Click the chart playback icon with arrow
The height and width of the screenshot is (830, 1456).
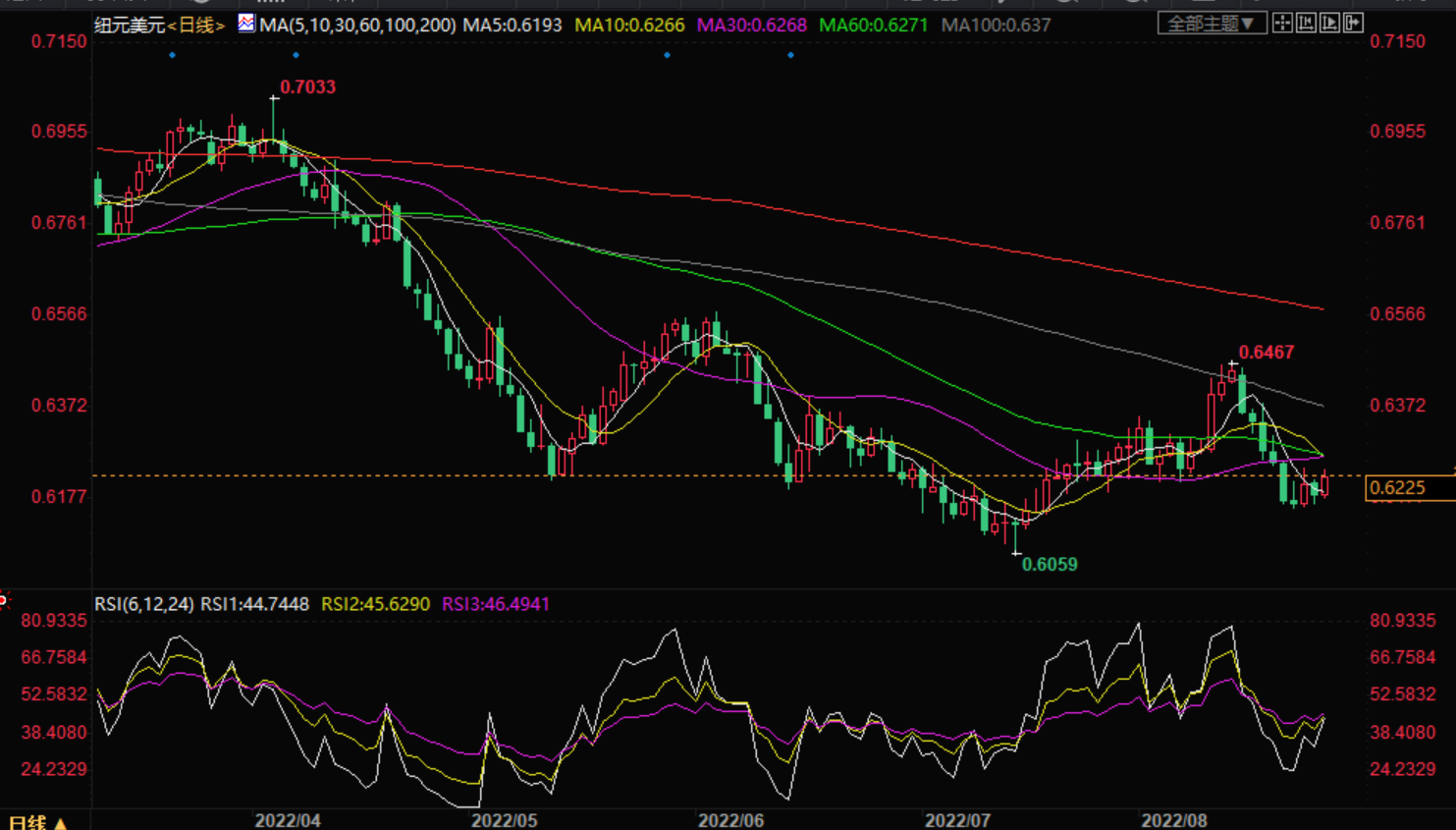(x=1329, y=24)
